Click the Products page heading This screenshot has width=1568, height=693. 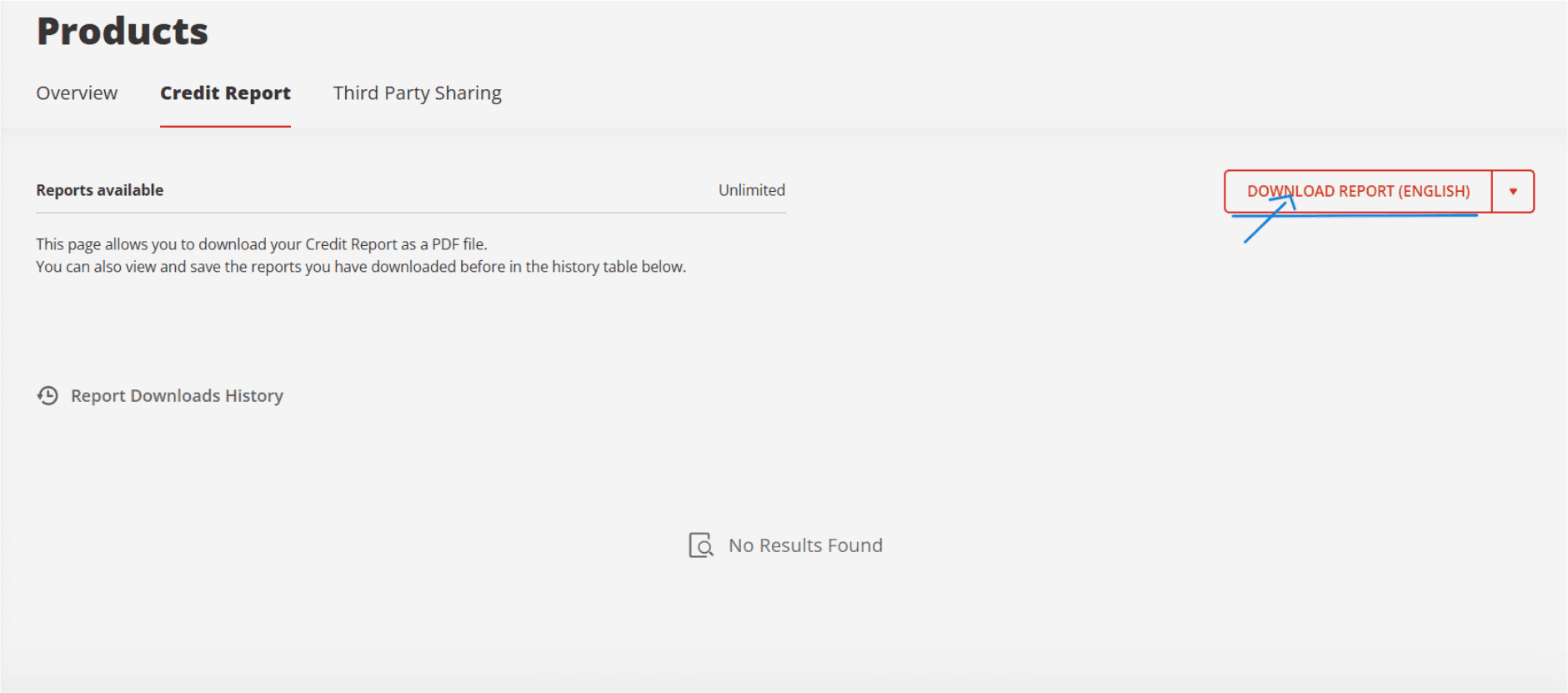pyautogui.click(x=123, y=32)
